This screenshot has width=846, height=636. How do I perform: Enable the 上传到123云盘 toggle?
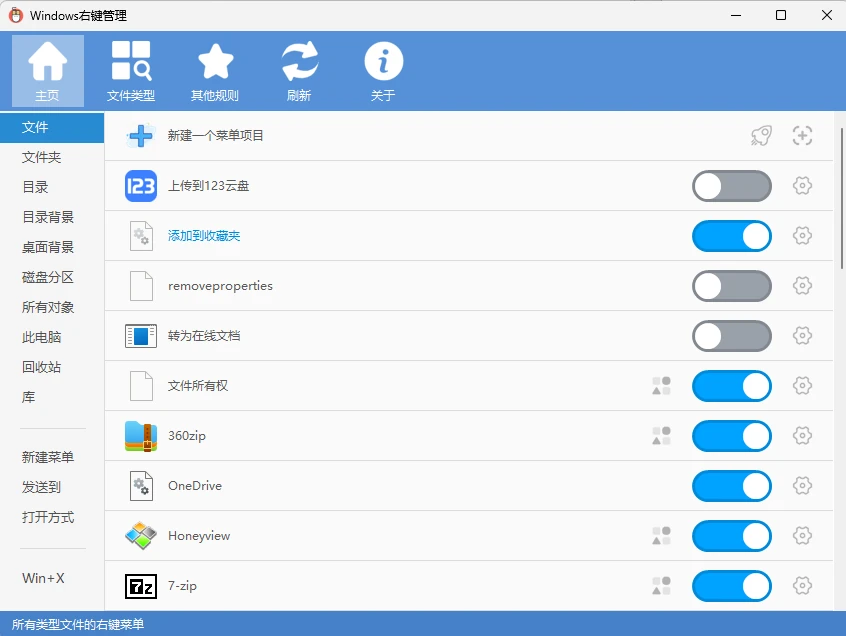pyautogui.click(x=731, y=186)
